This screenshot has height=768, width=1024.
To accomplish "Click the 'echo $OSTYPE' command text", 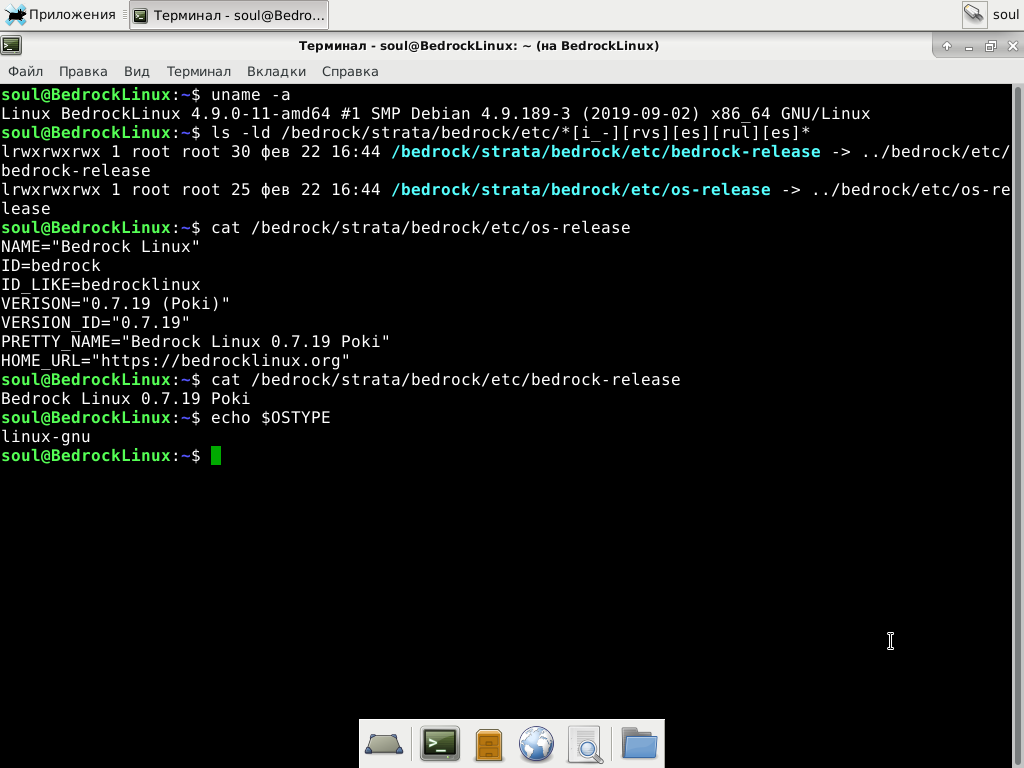I will [x=270, y=417].
